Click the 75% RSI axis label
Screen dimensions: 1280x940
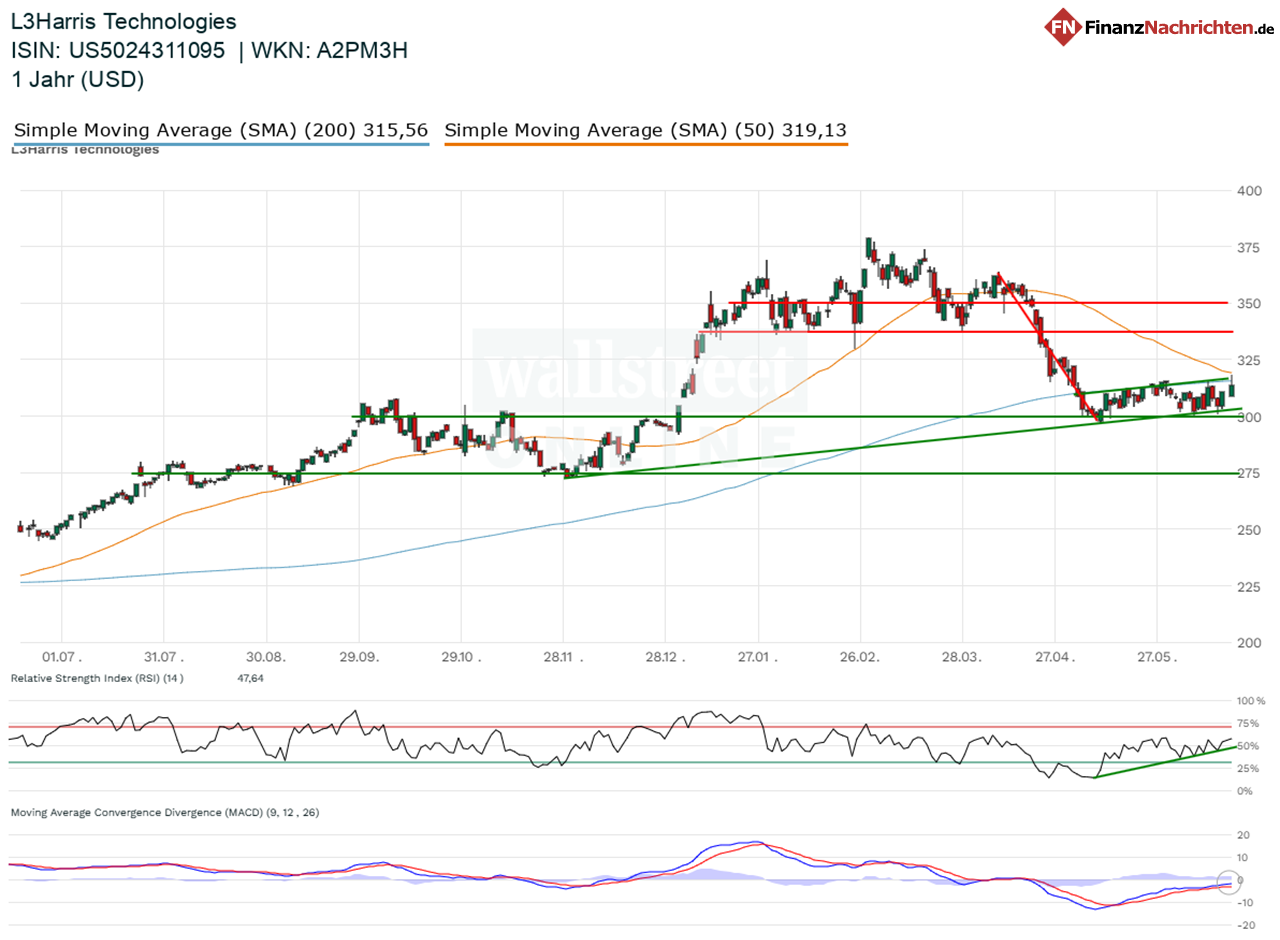click(x=1249, y=723)
